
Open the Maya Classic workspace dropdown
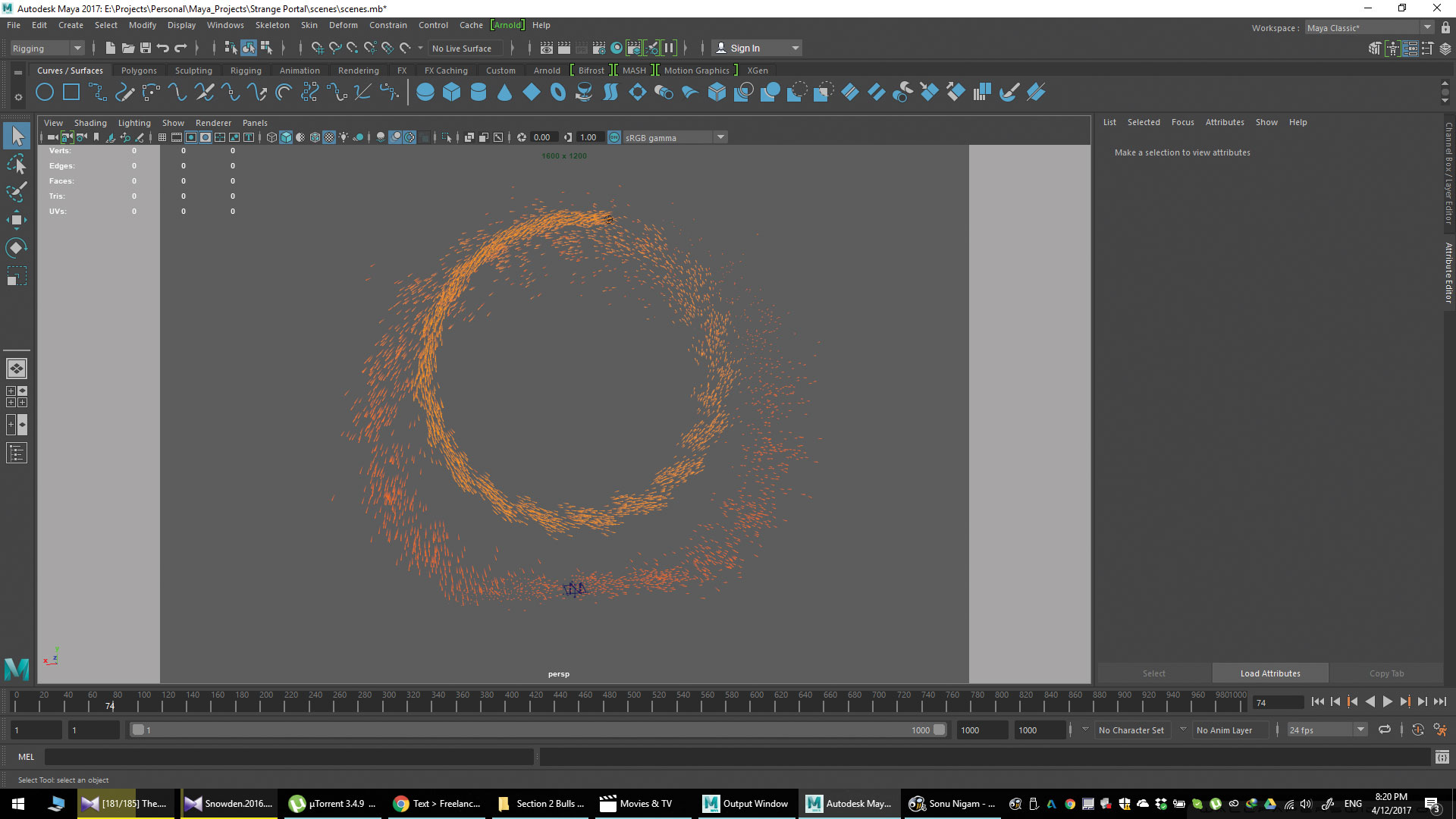click(x=1368, y=28)
